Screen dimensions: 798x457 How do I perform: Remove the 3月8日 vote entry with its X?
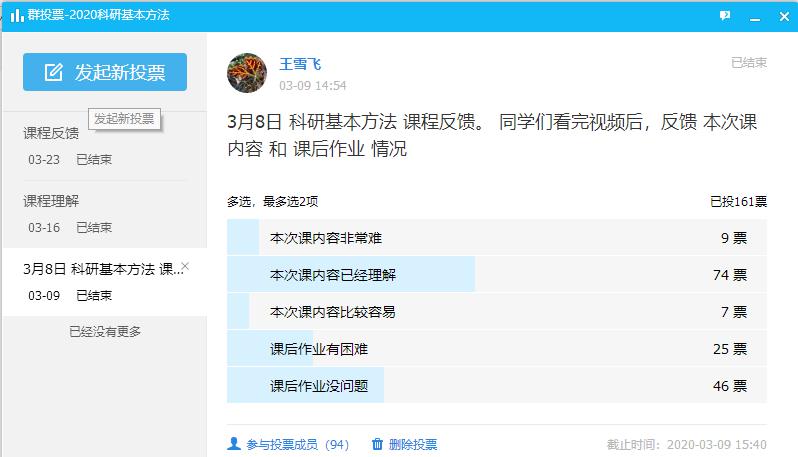[x=185, y=267]
